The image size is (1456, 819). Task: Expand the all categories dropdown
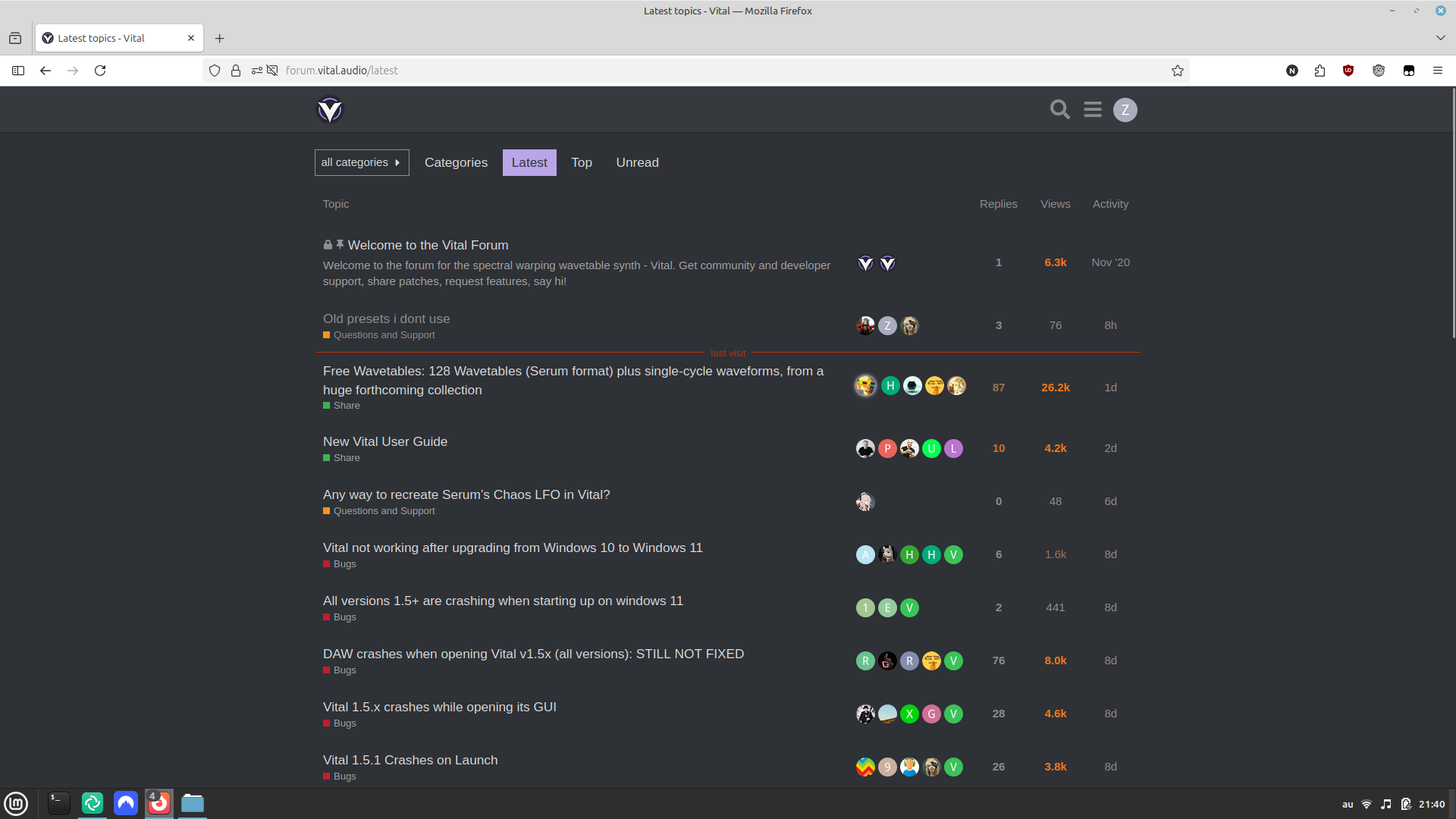(x=362, y=162)
